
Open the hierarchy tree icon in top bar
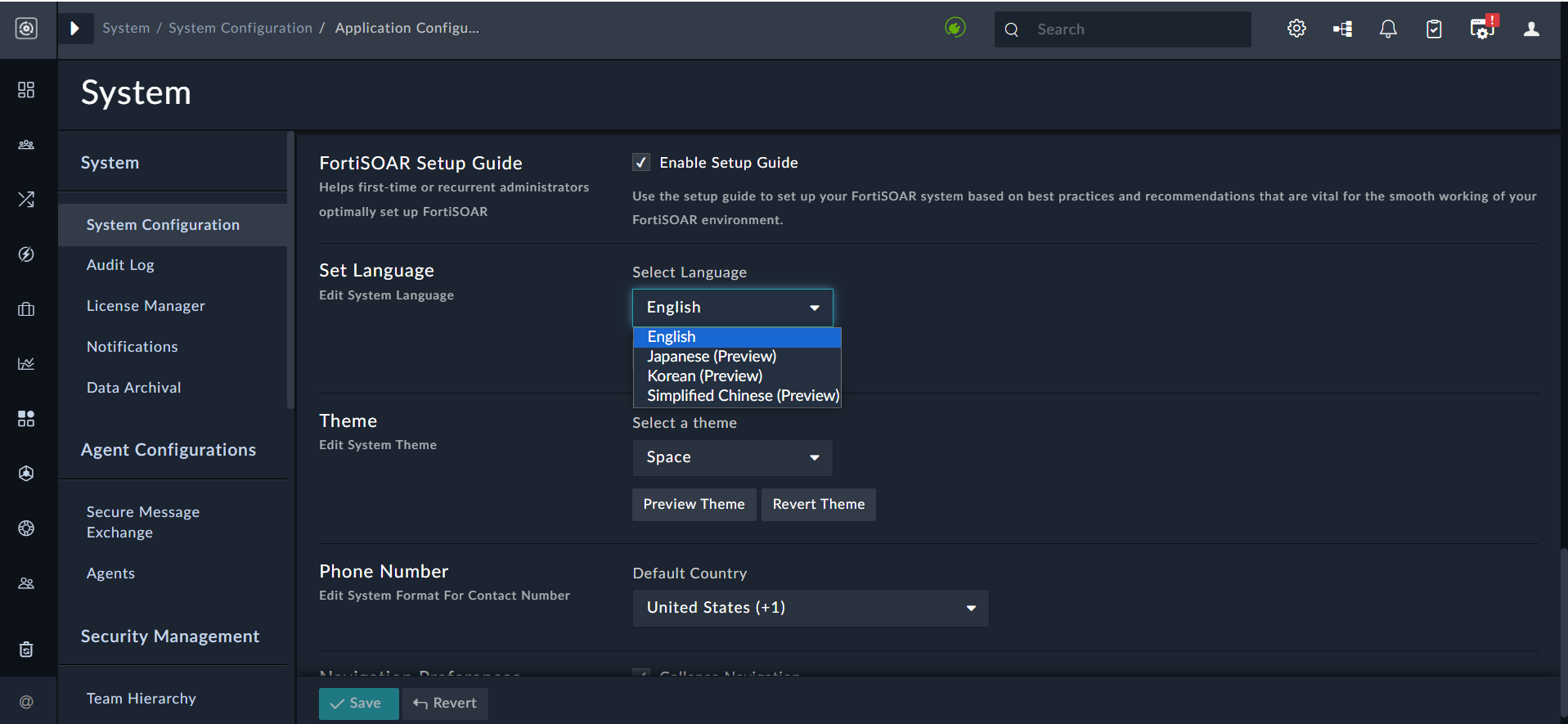[x=1342, y=29]
